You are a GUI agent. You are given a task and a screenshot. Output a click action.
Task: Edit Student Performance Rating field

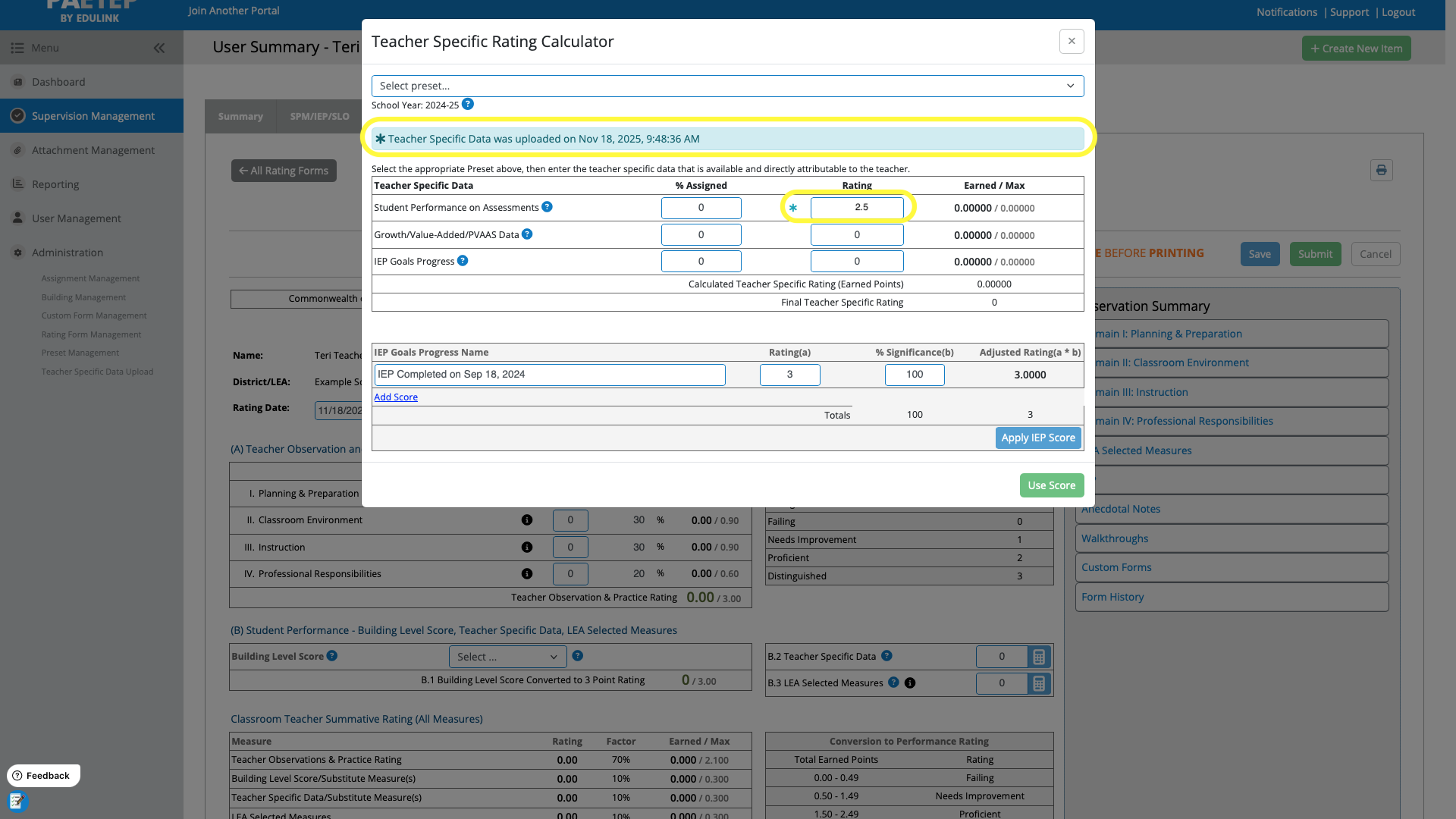pyautogui.click(x=857, y=208)
